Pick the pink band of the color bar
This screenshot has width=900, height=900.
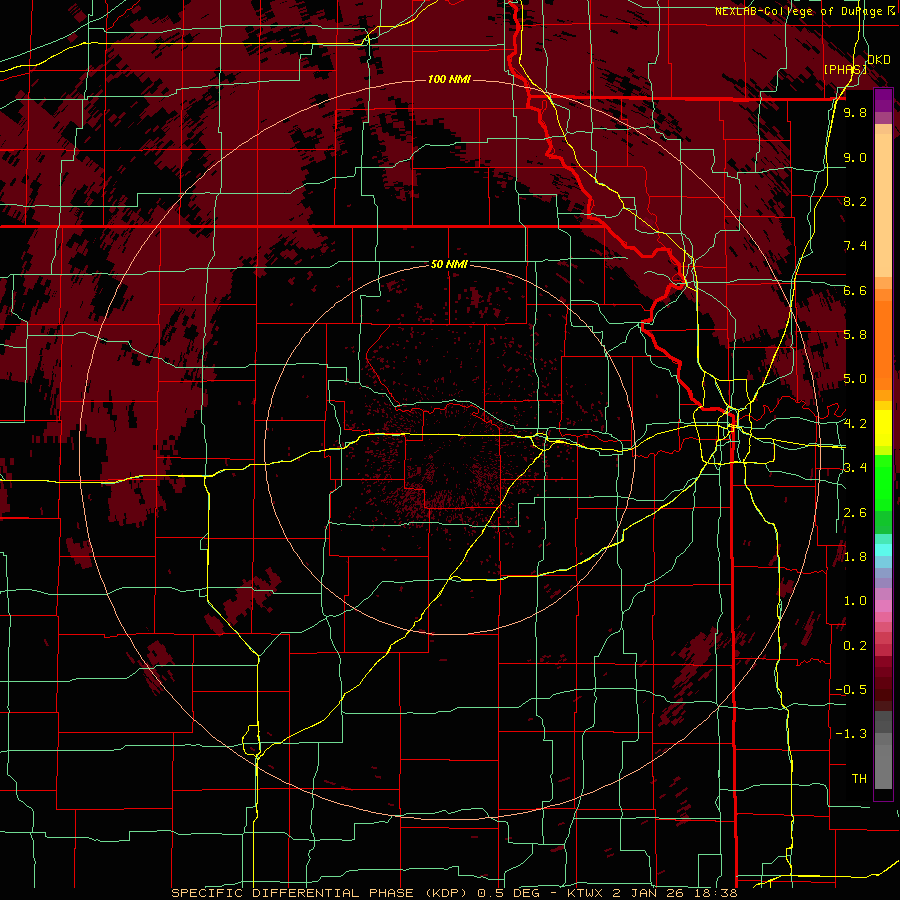point(883,606)
